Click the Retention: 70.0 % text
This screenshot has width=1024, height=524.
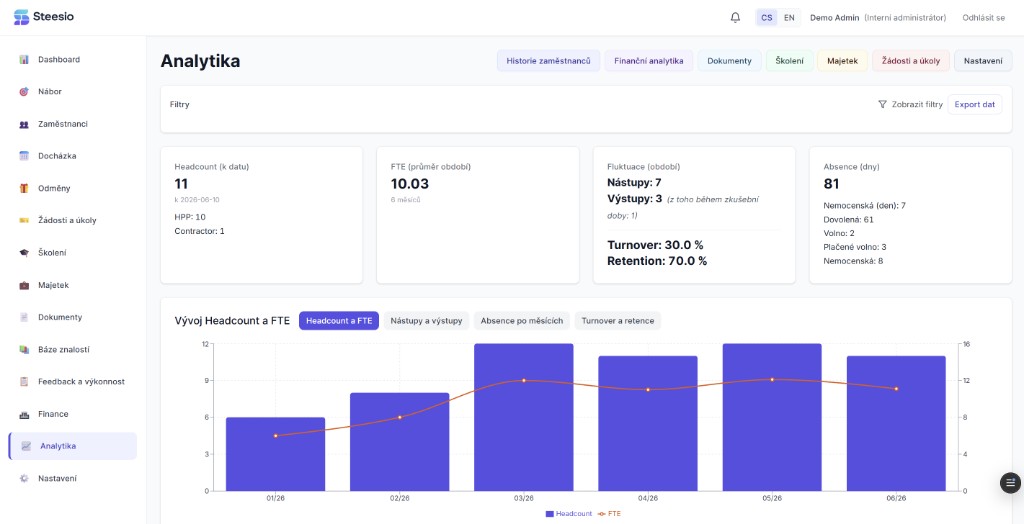click(x=657, y=261)
